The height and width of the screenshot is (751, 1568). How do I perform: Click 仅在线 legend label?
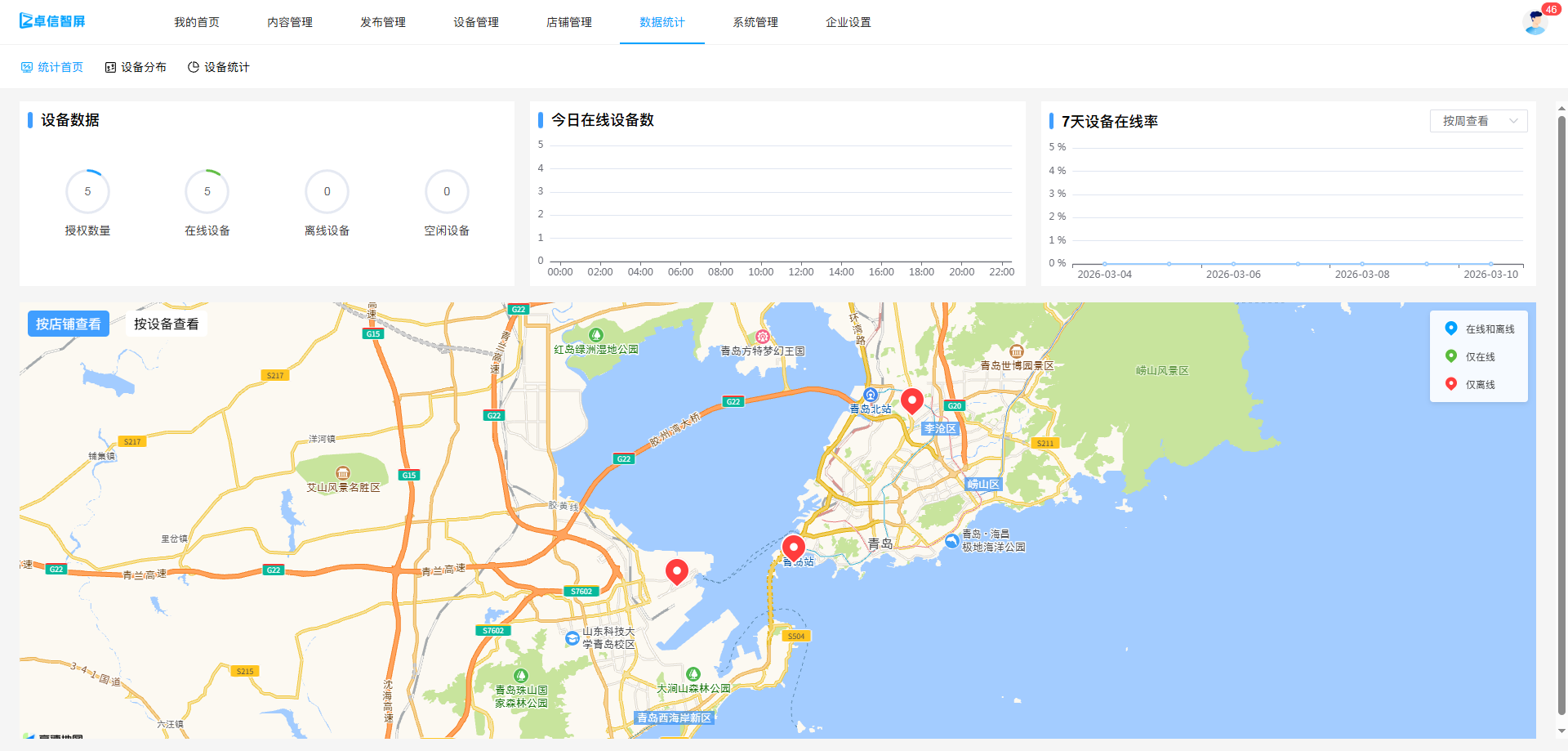coord(1480,357)
